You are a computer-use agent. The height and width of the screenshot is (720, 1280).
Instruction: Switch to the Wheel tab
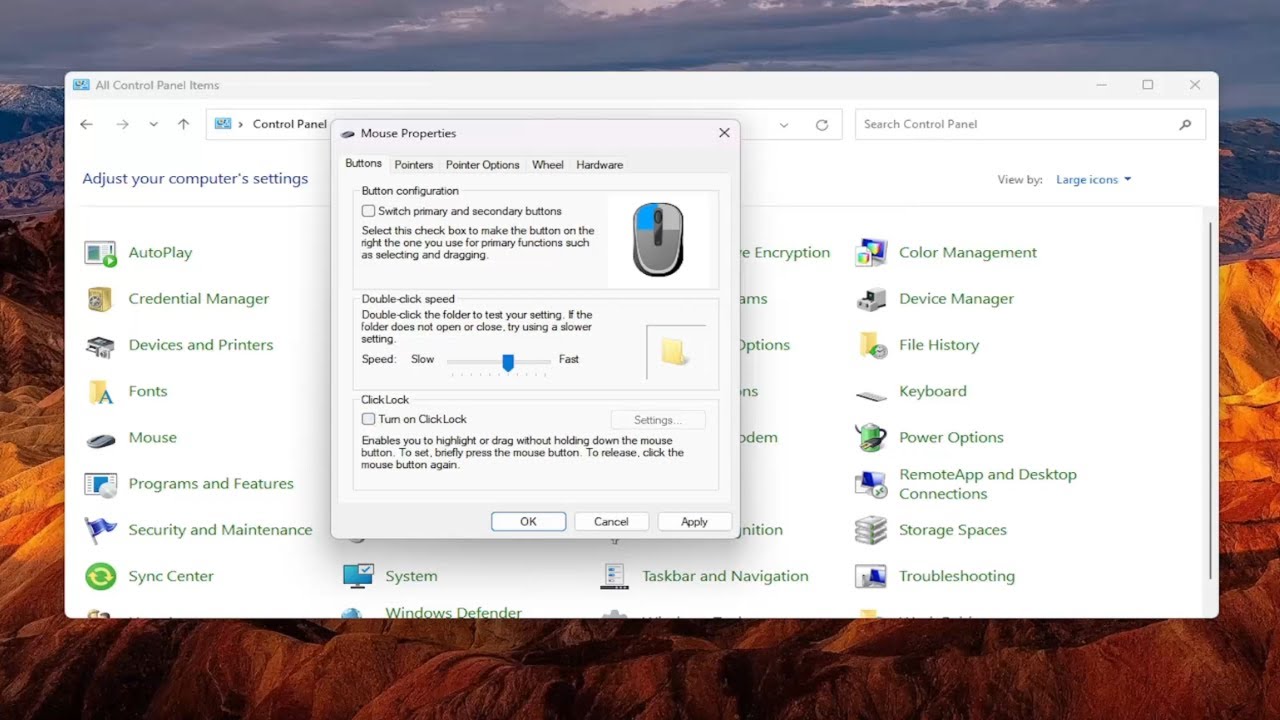point(547,164)
